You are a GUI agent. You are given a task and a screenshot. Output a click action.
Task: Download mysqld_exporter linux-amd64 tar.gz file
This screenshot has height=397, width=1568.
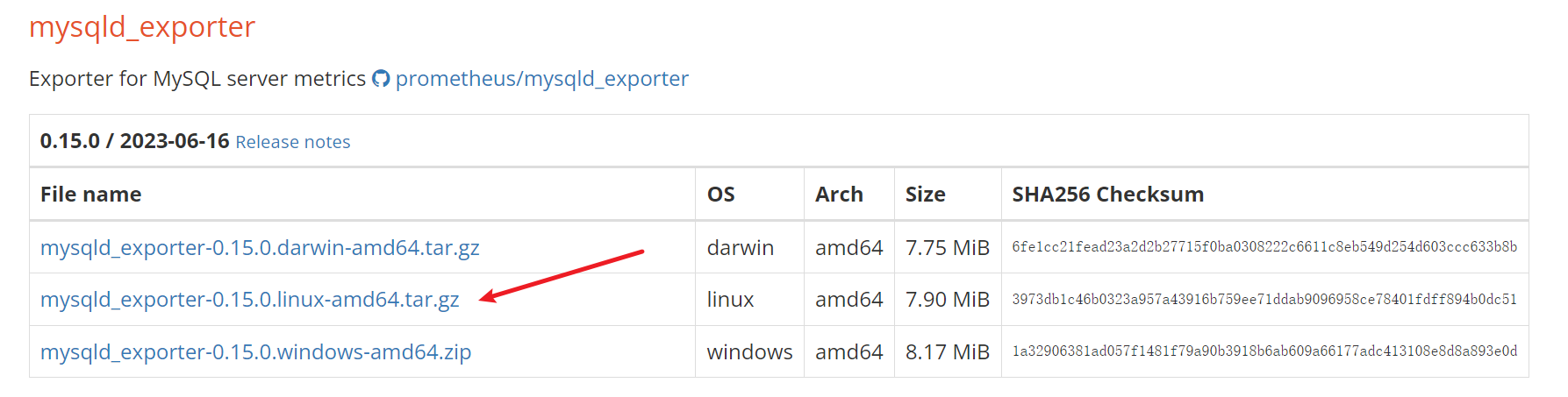click(249, 300)
